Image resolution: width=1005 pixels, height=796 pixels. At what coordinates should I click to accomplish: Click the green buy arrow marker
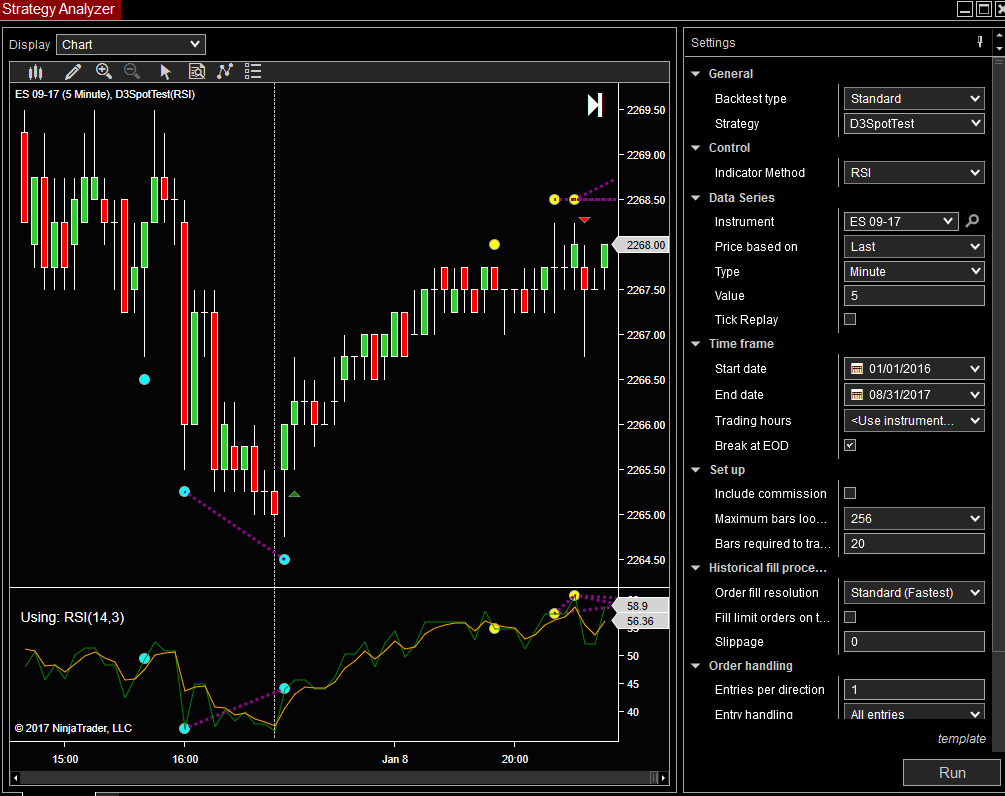[x=294, y=494]
